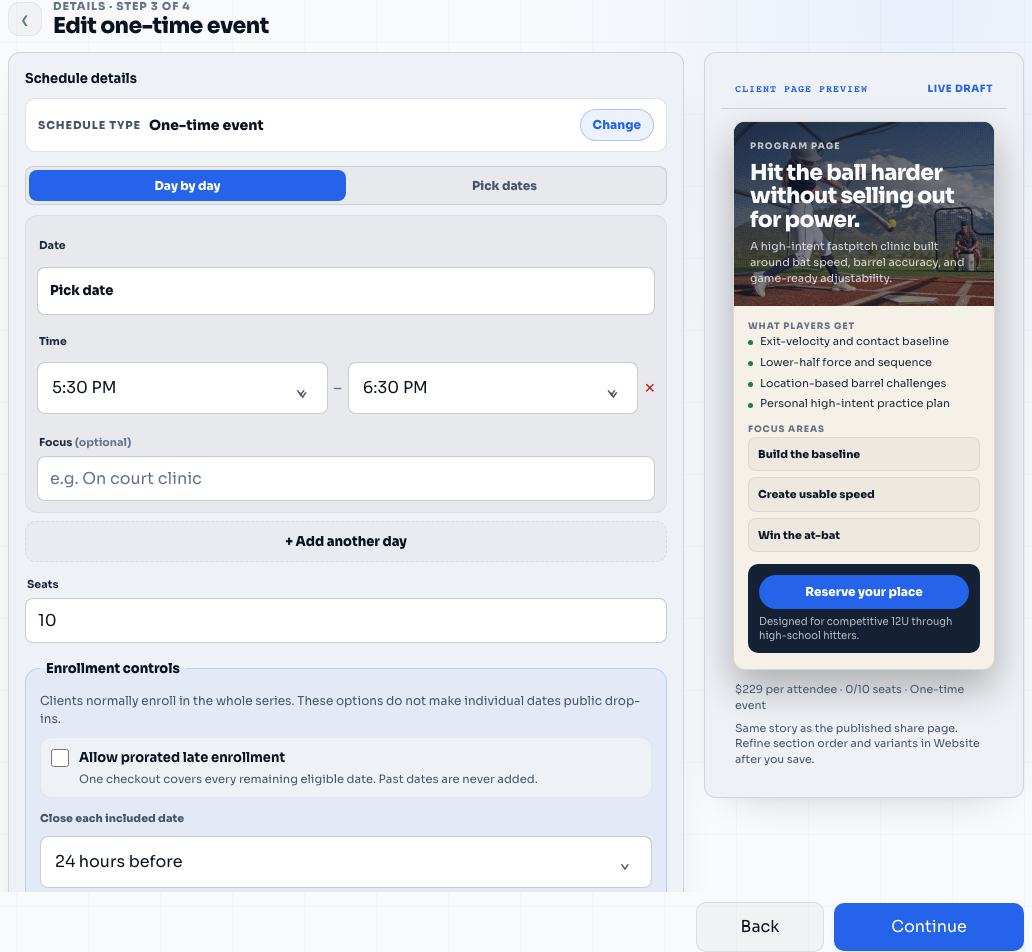Select the Win the at-bat focus area
The height and width of the screenshot is (952, 1032).
[x=864, y=535]
